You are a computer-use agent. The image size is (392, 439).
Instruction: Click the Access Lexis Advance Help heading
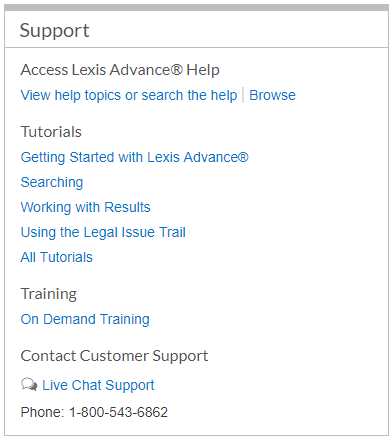(120, 70)
